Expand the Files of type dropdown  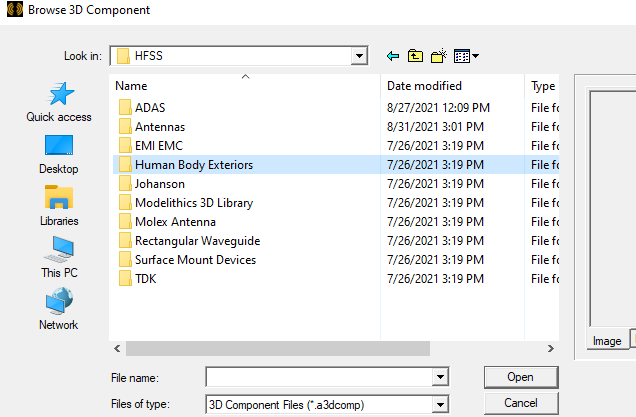pos(440,404)
